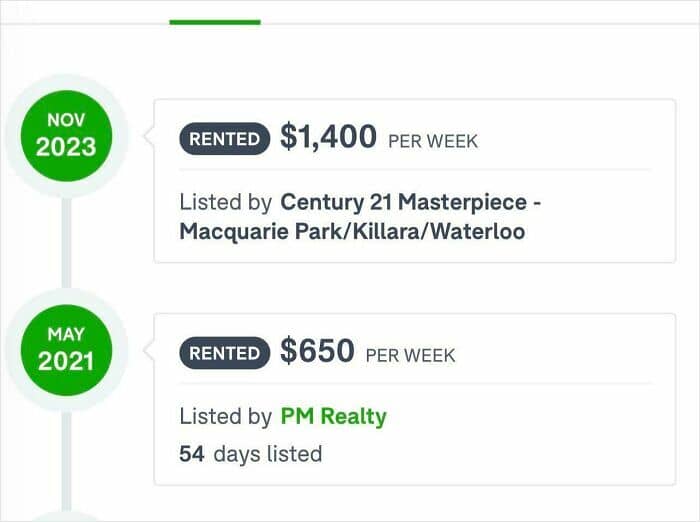The height and width of the screenshot is (522, 700).
Task: Click the pointer arrow of the November 2023 card
Action: 149,137
